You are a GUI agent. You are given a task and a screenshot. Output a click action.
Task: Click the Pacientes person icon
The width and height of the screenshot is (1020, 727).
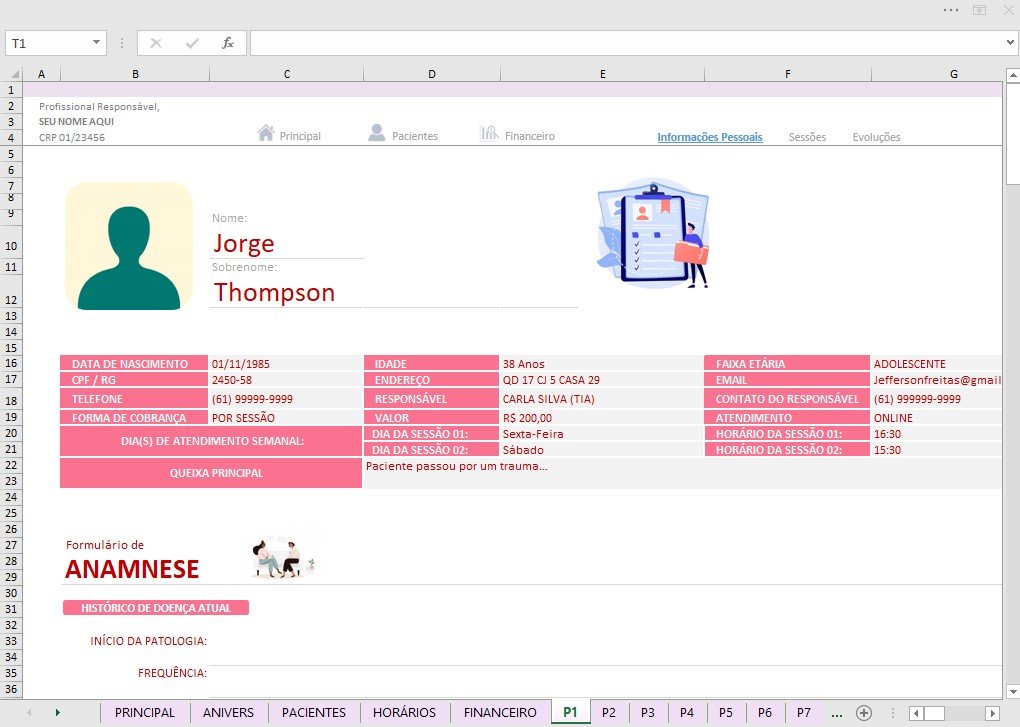pyautogui.click(x=377, y=133)
